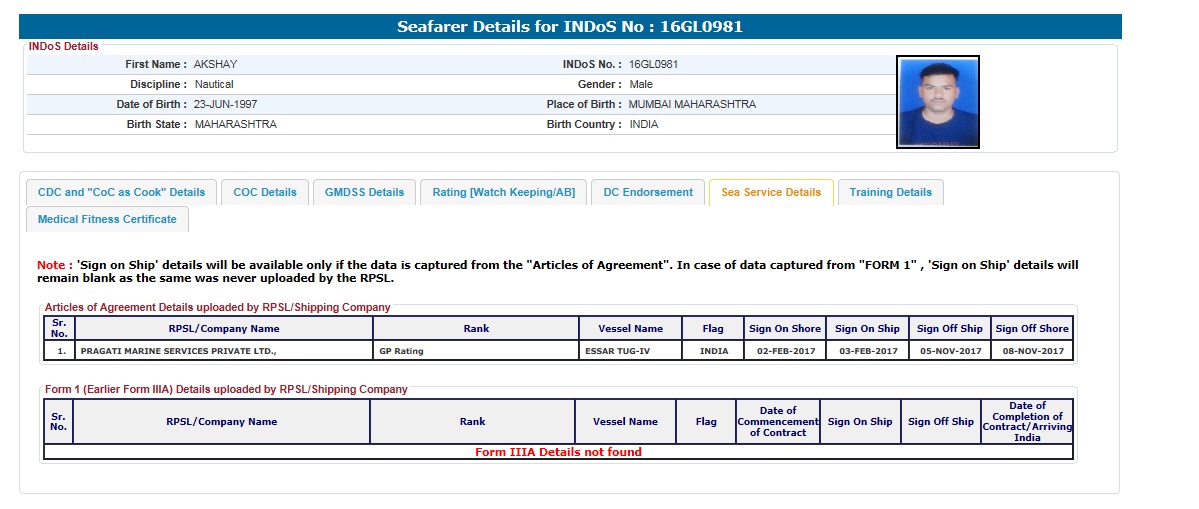Select the Sea Service Details tab

[771, 193]
